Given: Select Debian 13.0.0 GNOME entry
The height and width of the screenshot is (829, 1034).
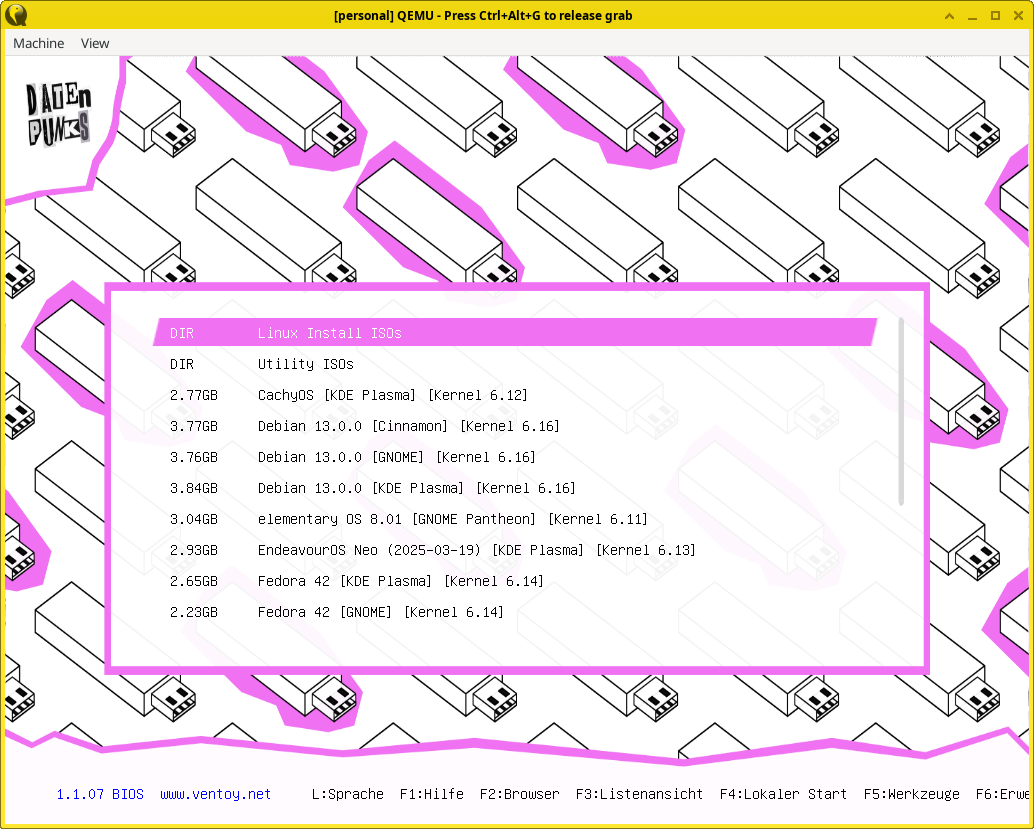Looking at the screenshot, I should point(396,457).
